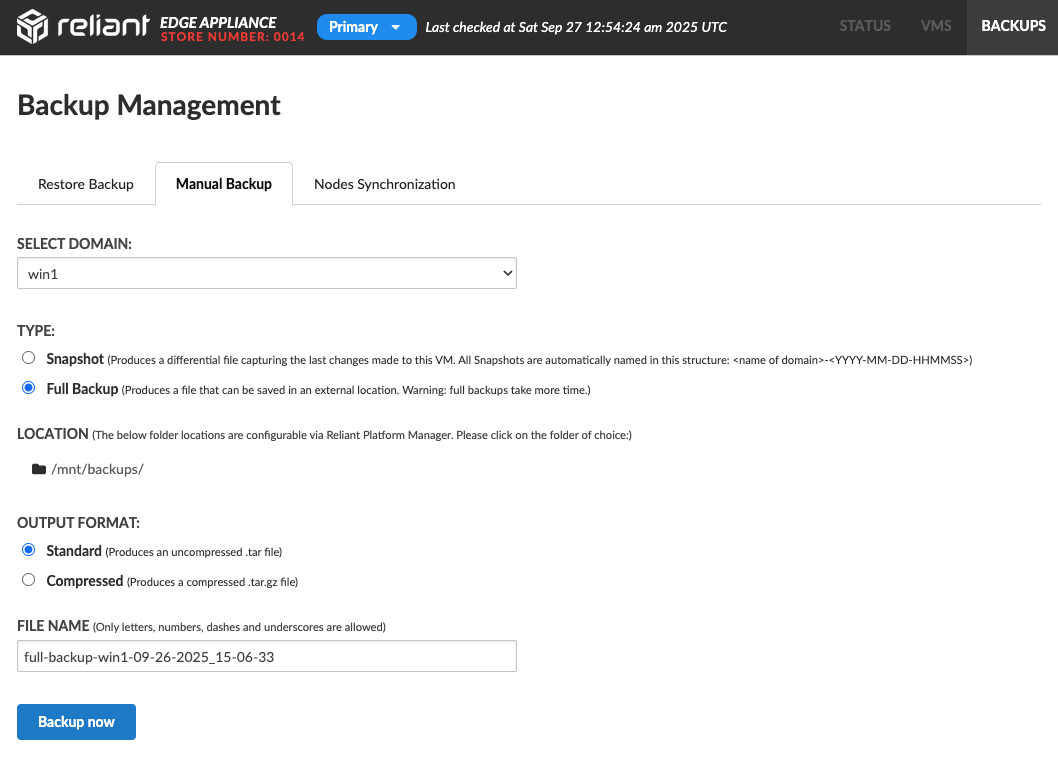Go to the VMS page
Viewport: 1058px width, 762px height.
(x=936, y=26)
